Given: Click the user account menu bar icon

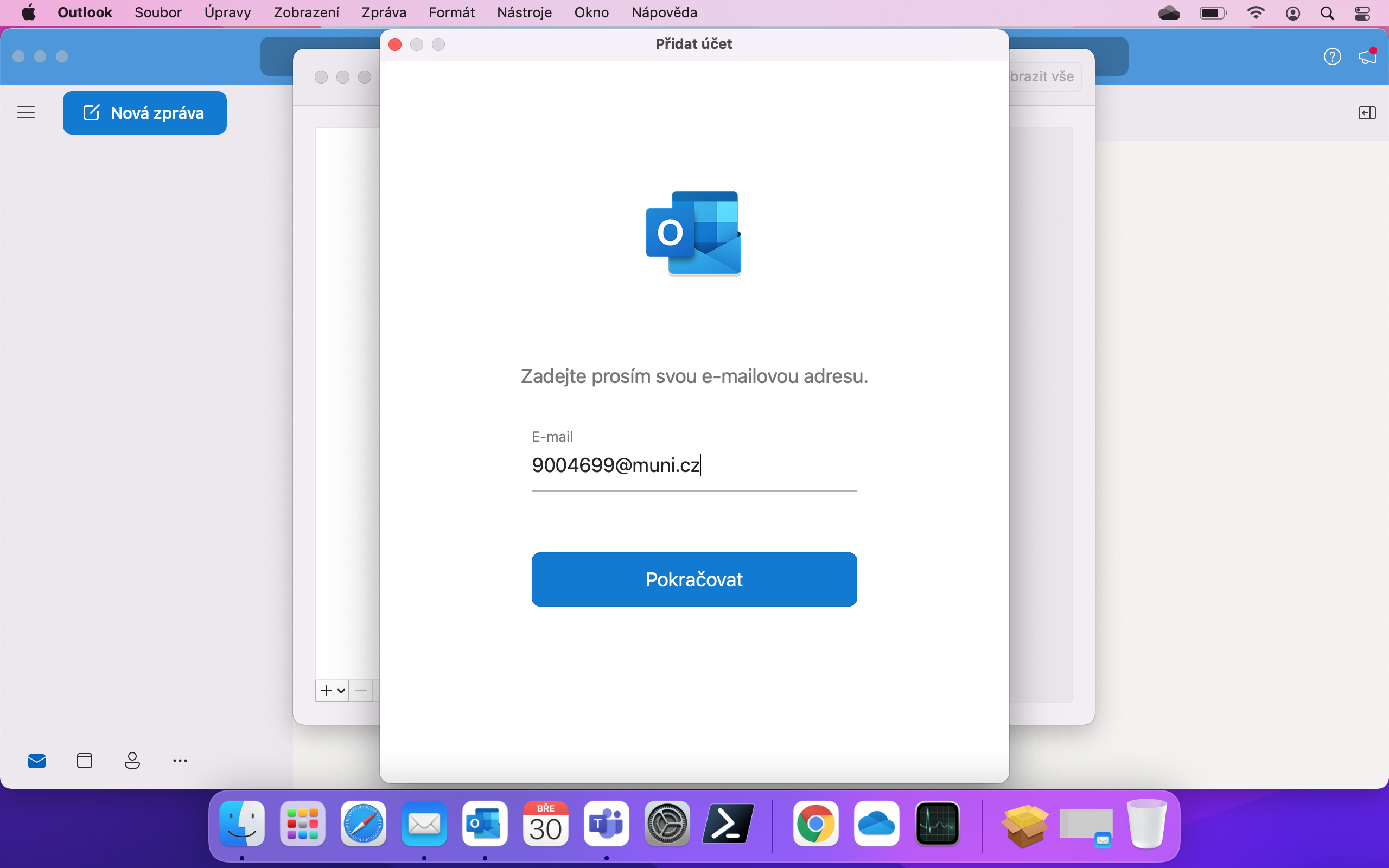Looking at the screenshot, I should pos(1292,12).
